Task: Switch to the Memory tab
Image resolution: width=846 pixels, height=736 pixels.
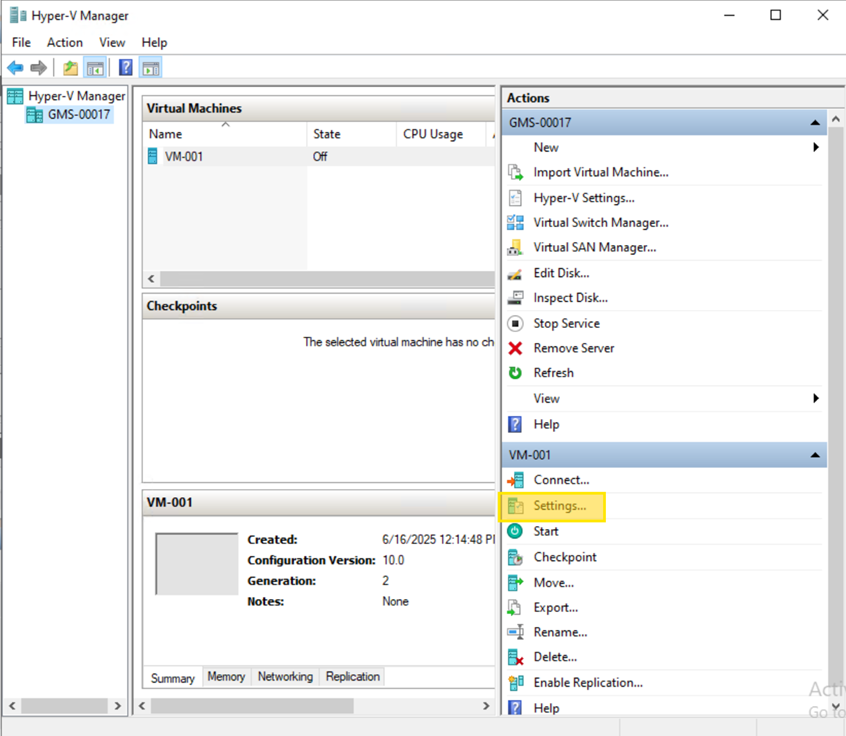Action: point(226,676)
